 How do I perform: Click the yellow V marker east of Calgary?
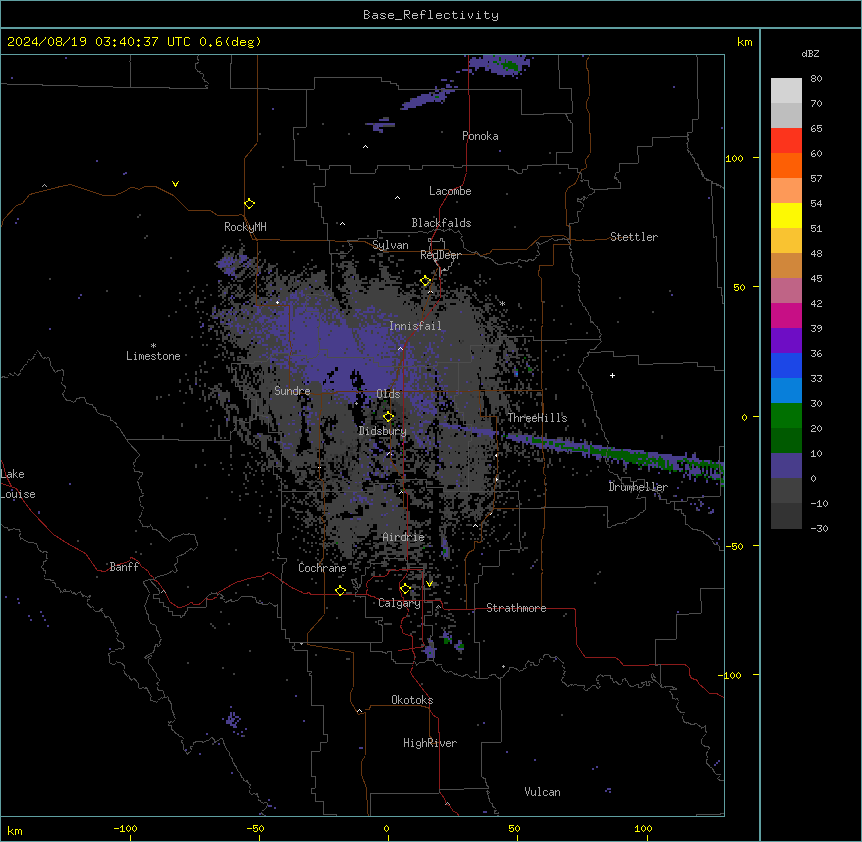point(429,584)
